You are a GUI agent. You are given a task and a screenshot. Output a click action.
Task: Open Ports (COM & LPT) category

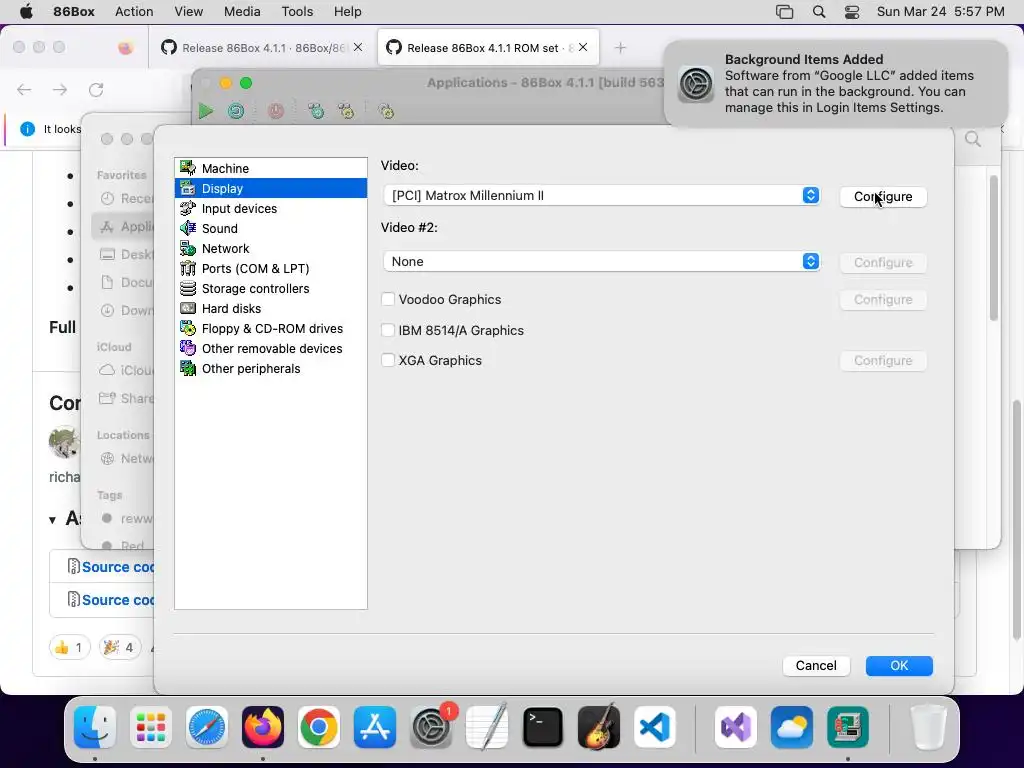270,268
